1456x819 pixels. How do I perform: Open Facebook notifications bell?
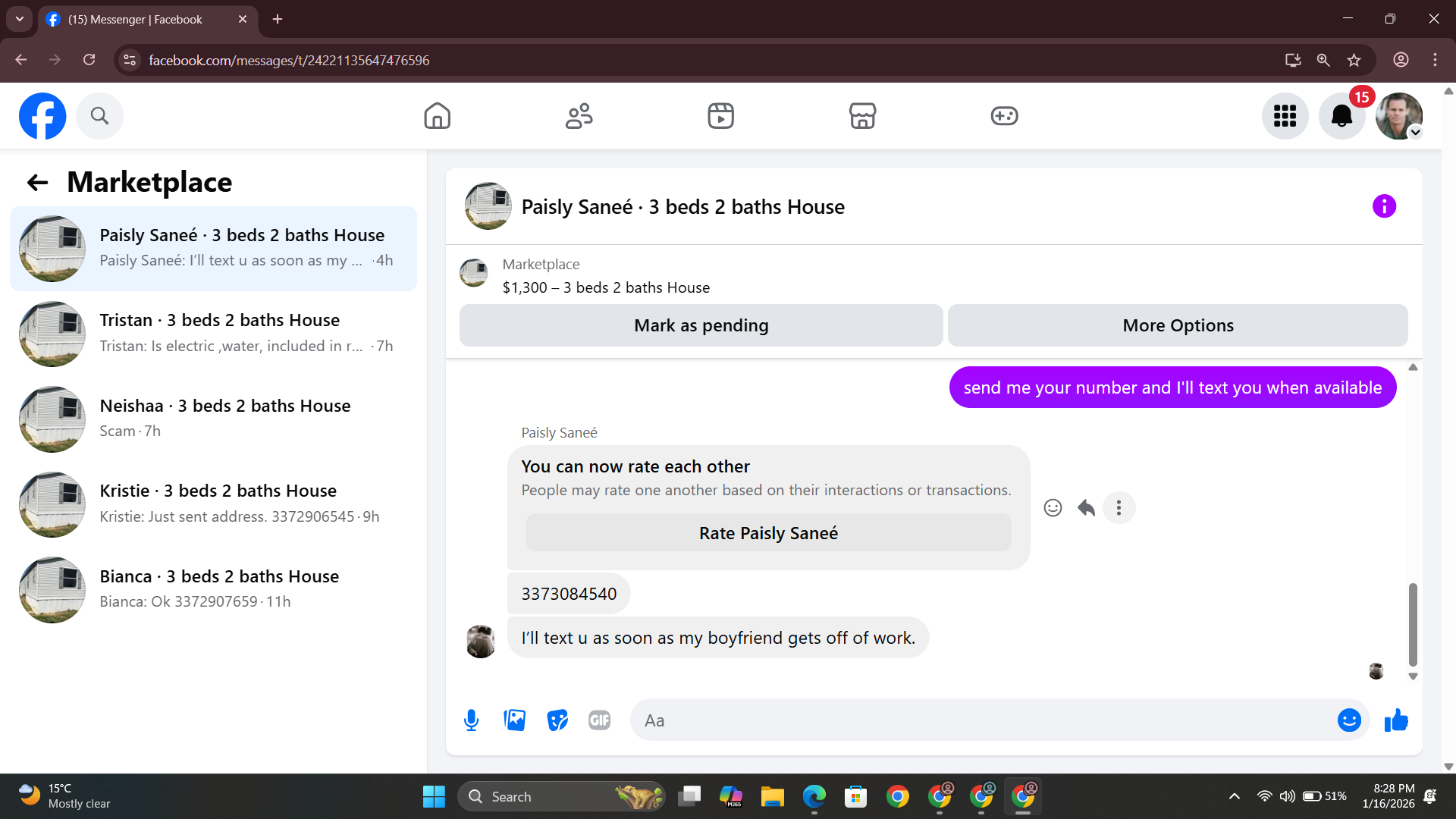point(1341,116)
